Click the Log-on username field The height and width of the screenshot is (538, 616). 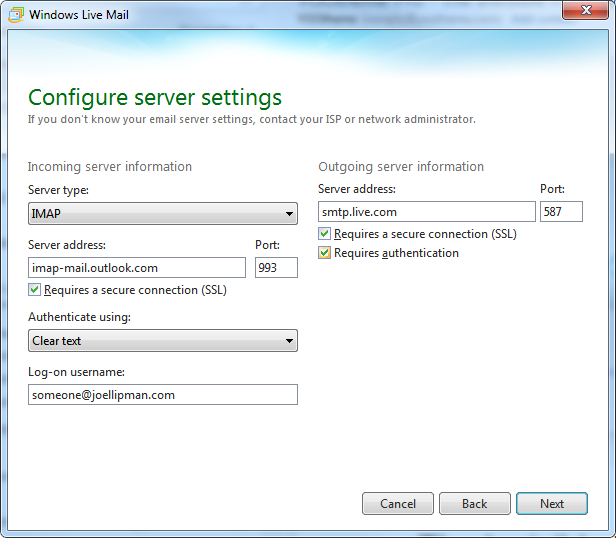pos(163,395)
